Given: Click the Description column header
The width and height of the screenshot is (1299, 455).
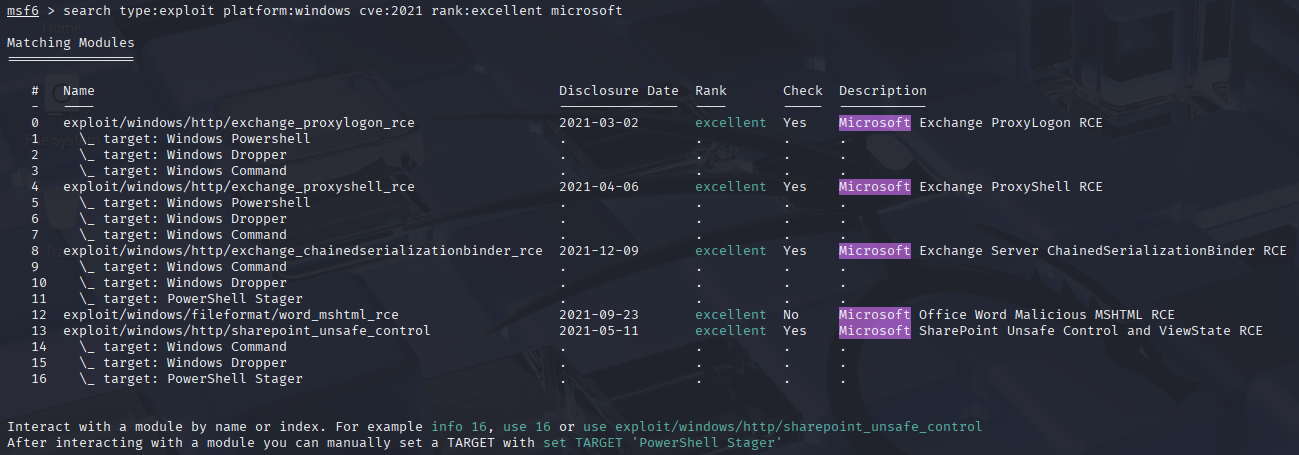Looking at the screenshot, I should click(882, 91).
